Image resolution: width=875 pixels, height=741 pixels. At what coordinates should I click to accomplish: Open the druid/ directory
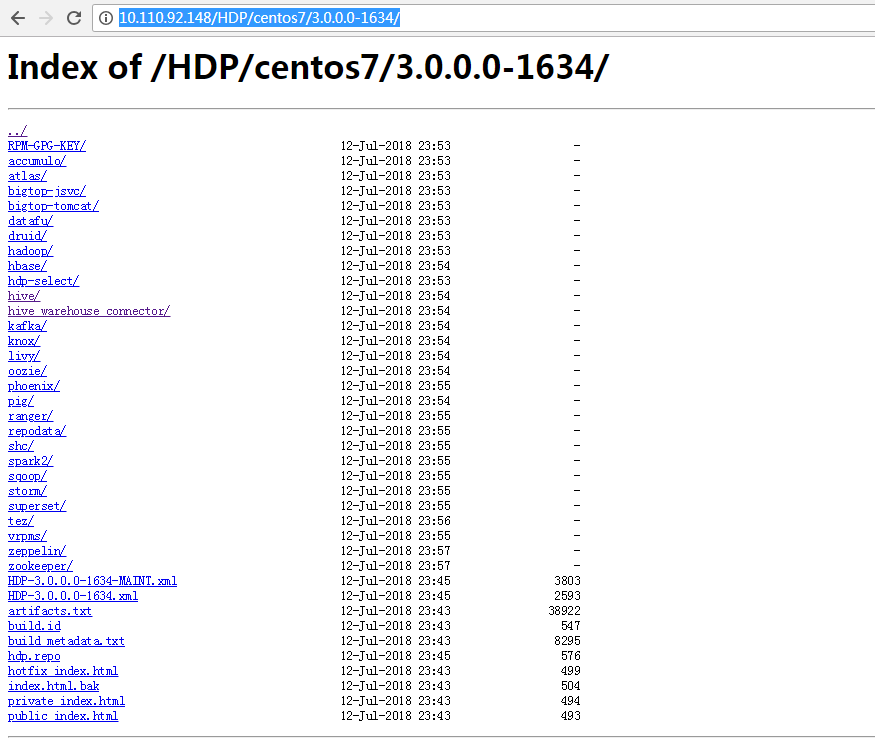(x=27, y=236)
